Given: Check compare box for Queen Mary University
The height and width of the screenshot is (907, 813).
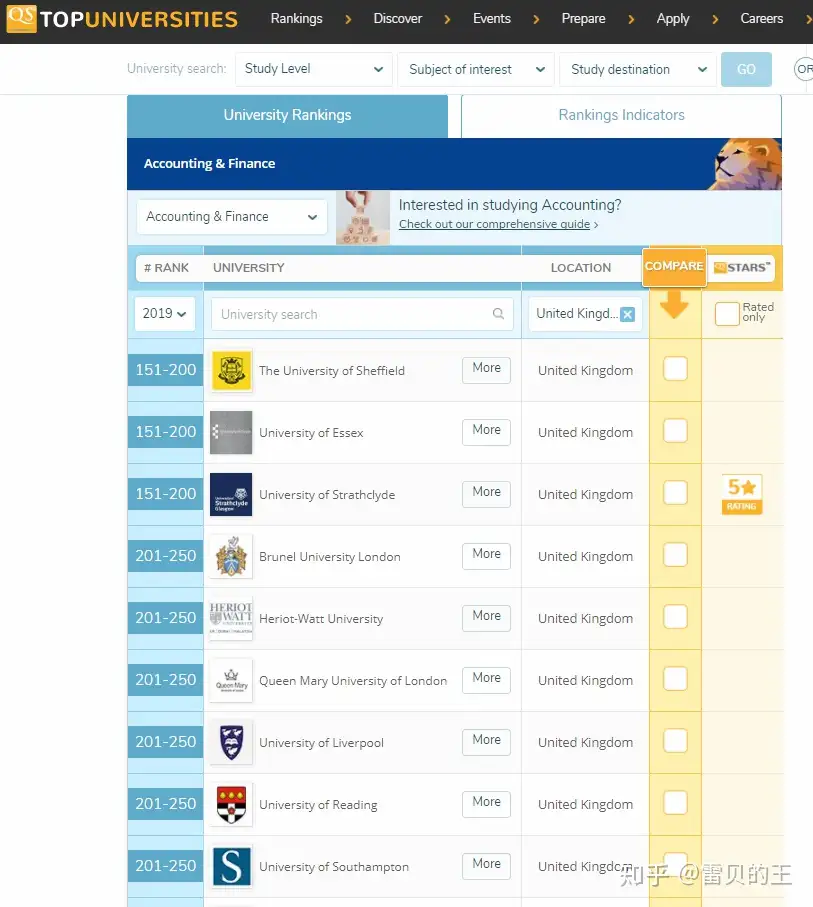Looking at the screenshot, I should [675, 679].
